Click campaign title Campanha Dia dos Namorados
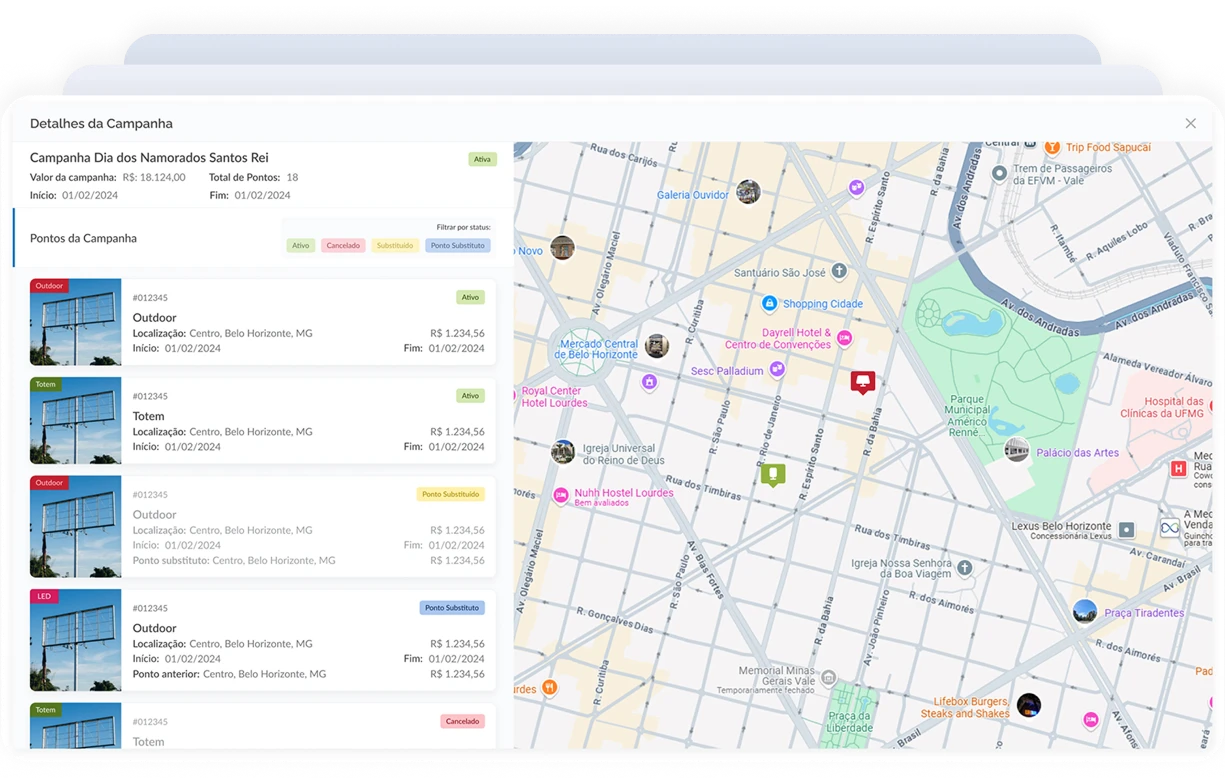The width and height of the screenshot is (1225, 779). coord(149,158)
